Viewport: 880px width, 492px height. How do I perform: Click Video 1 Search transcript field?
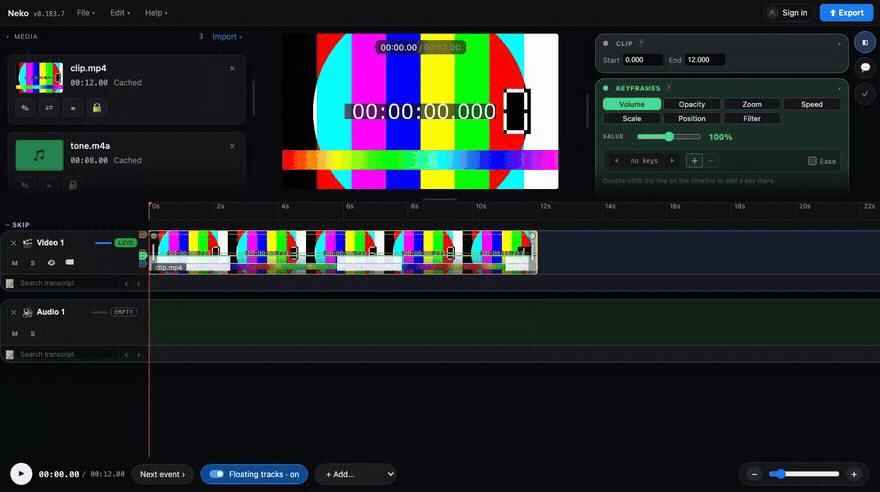click(x=67, y=283)
